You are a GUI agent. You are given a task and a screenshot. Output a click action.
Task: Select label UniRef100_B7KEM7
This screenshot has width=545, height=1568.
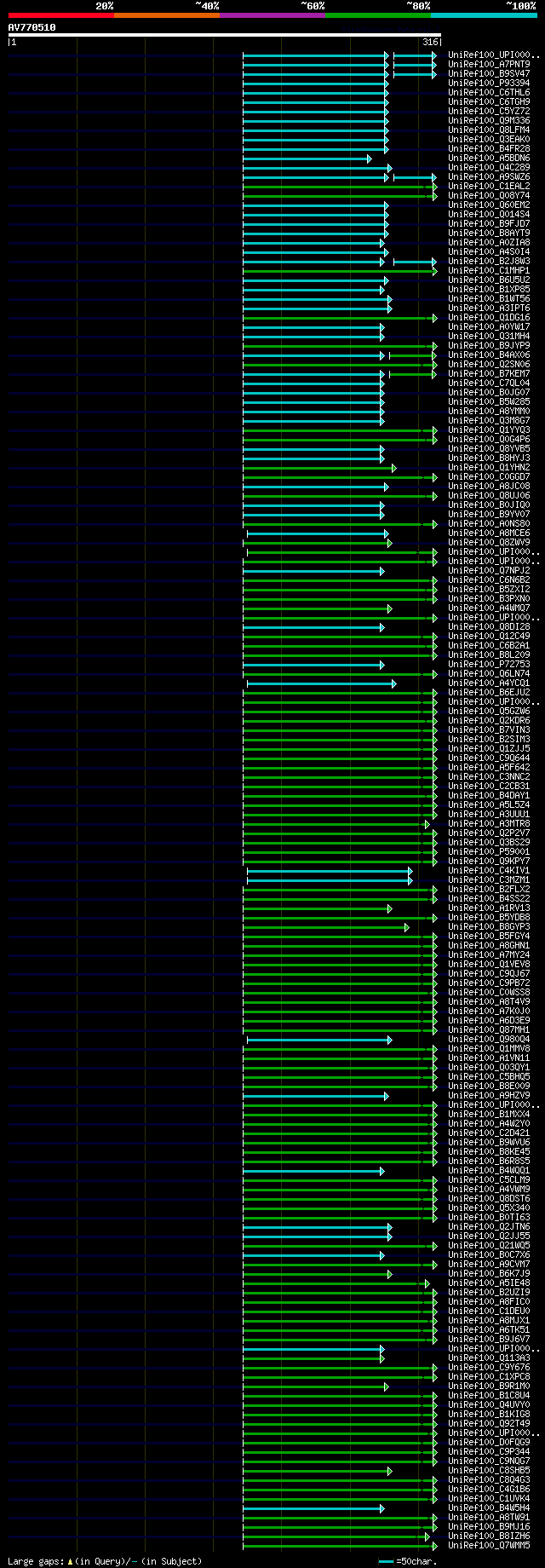point(489,374)
